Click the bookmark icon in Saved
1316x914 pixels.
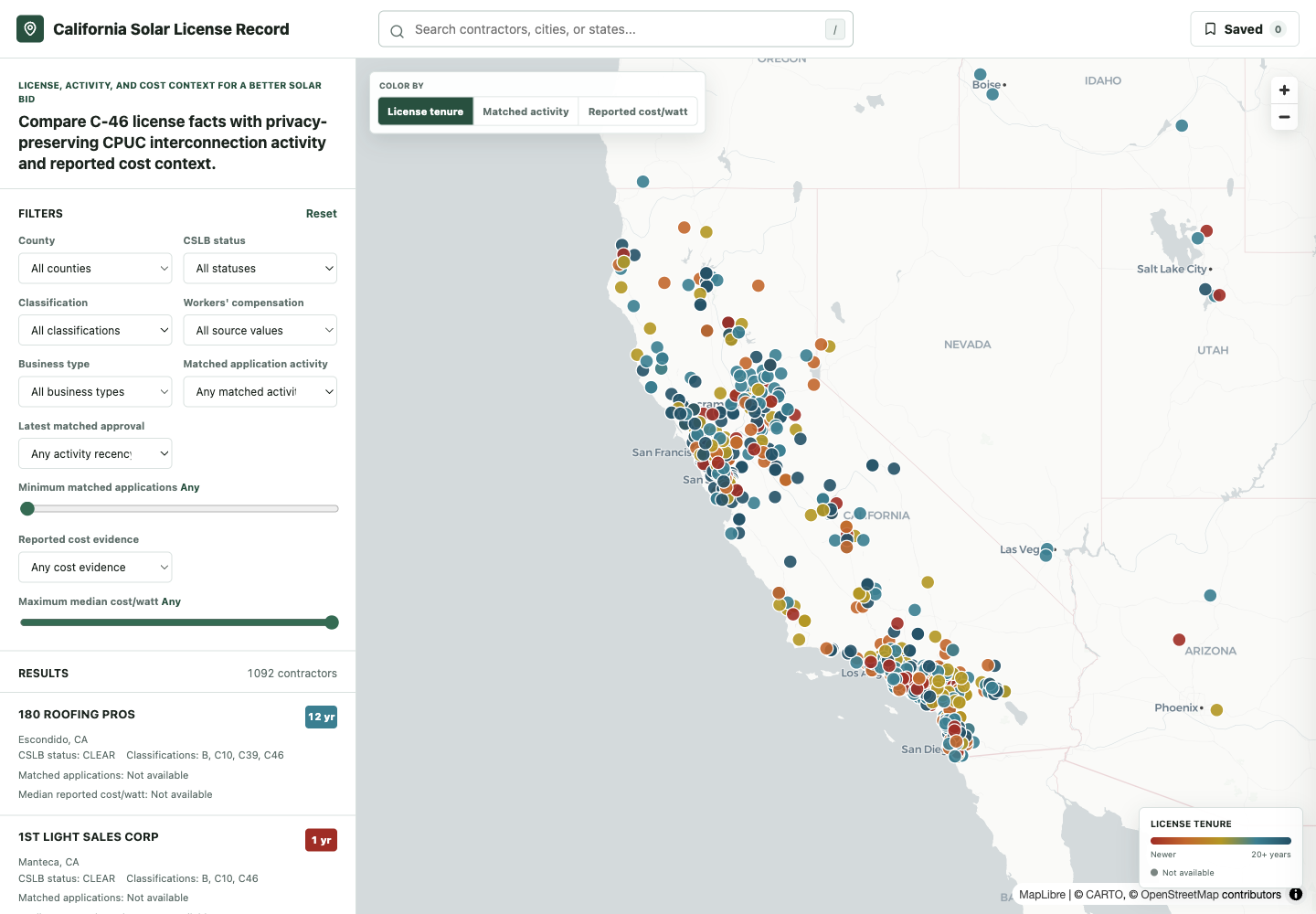pyautogui.click(x=1210, y=29)
